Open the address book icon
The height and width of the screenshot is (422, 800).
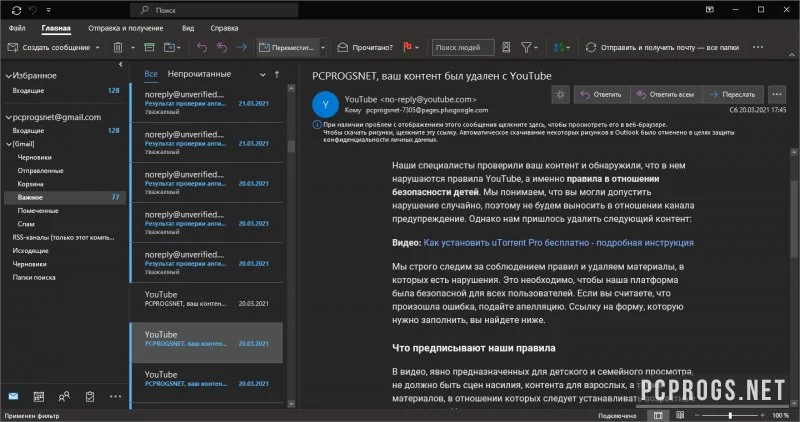click(x=506, y=47)
